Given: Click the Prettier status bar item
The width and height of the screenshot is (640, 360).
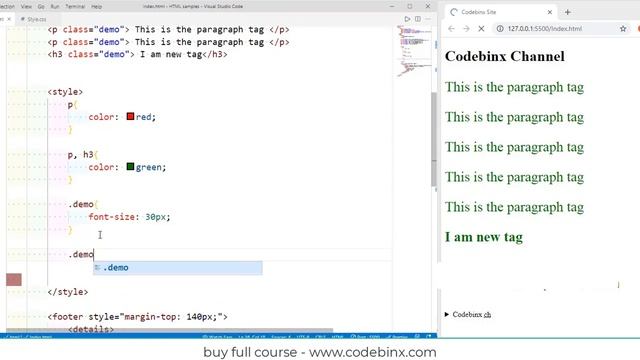Looking at the screenshot, I should (x=397, y=337).
